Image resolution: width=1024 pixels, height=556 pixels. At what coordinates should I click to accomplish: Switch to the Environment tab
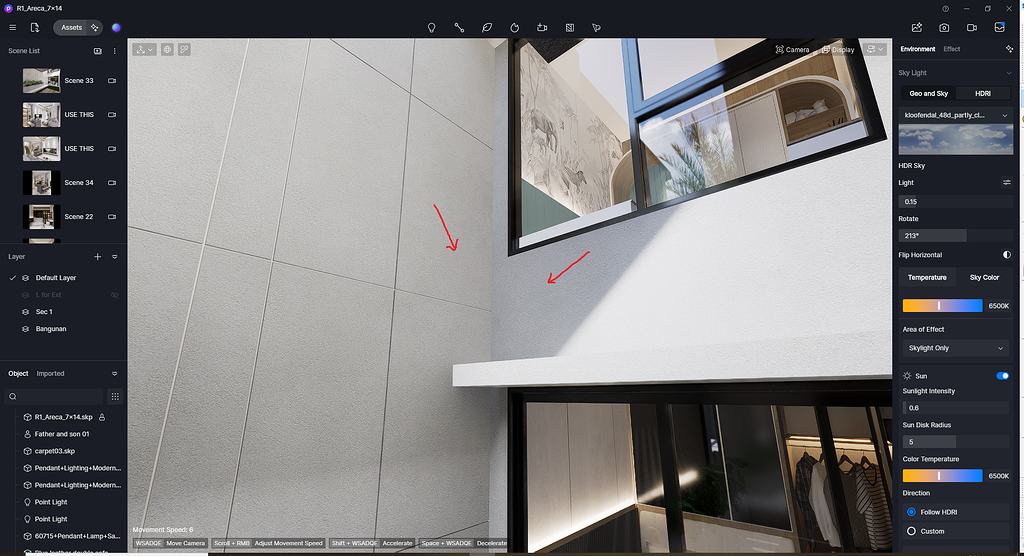coord(918,49)
